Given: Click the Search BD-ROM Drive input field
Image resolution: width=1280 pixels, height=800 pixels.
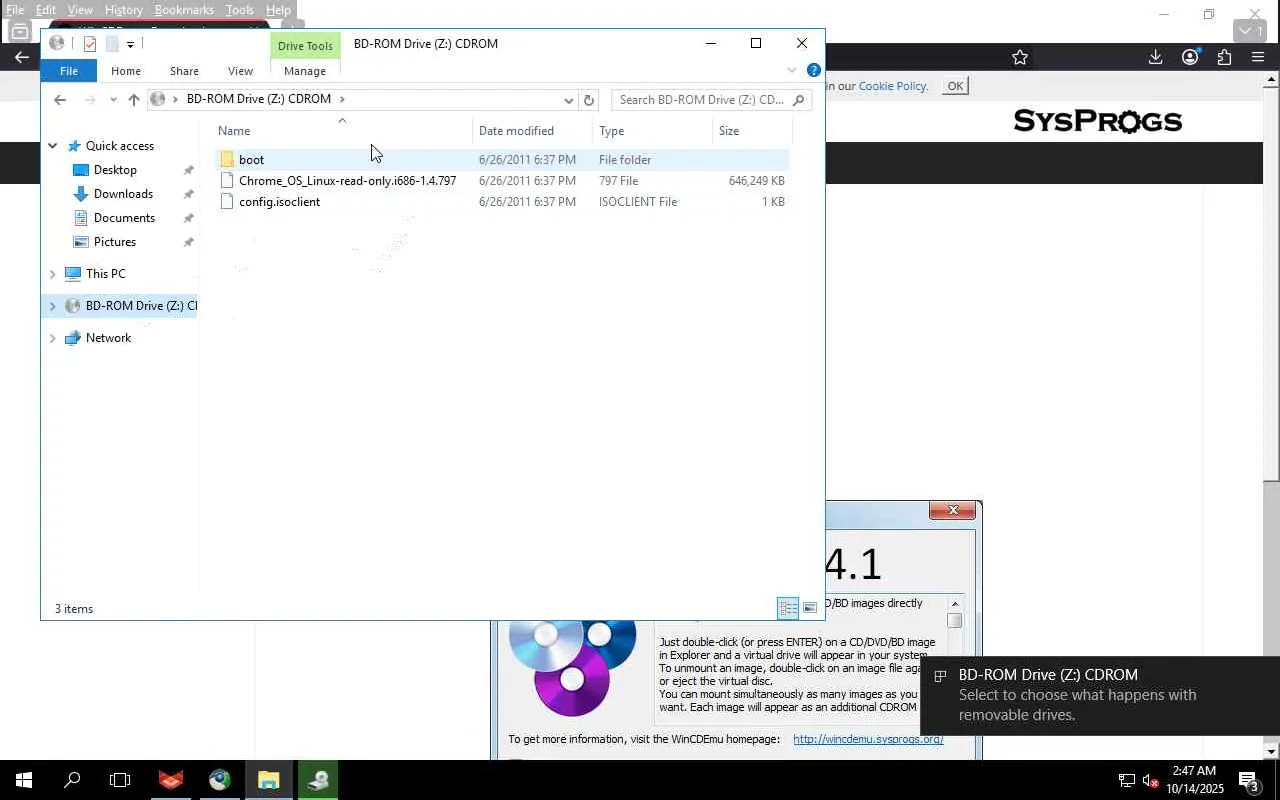Looking at the screenshot, I should click(x=703, y=100).
